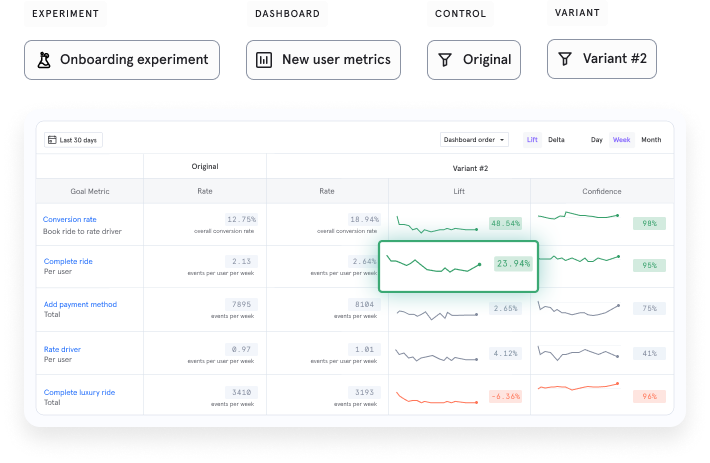Screen dimensions: 710x463
Task: Click the 7895 events per week value
Action: (x=241, y=304)
